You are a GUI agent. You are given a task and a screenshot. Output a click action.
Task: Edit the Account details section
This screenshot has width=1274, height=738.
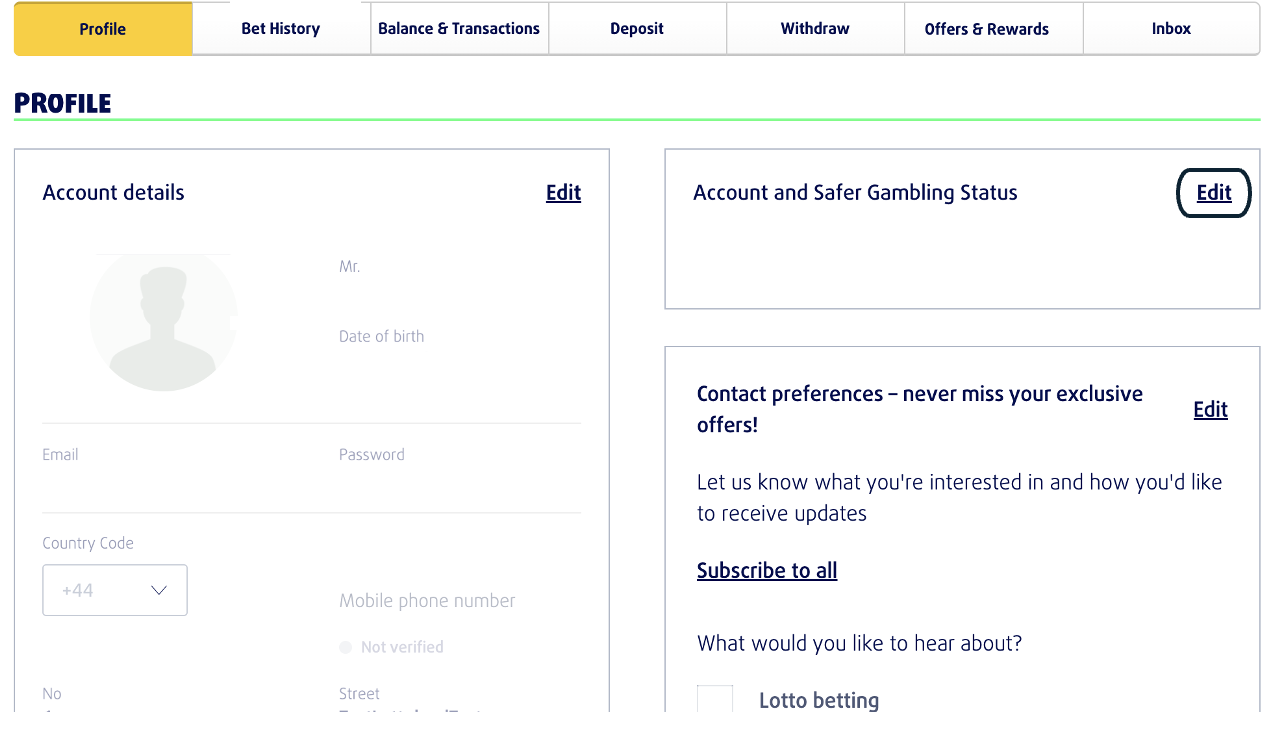(563, 193)
